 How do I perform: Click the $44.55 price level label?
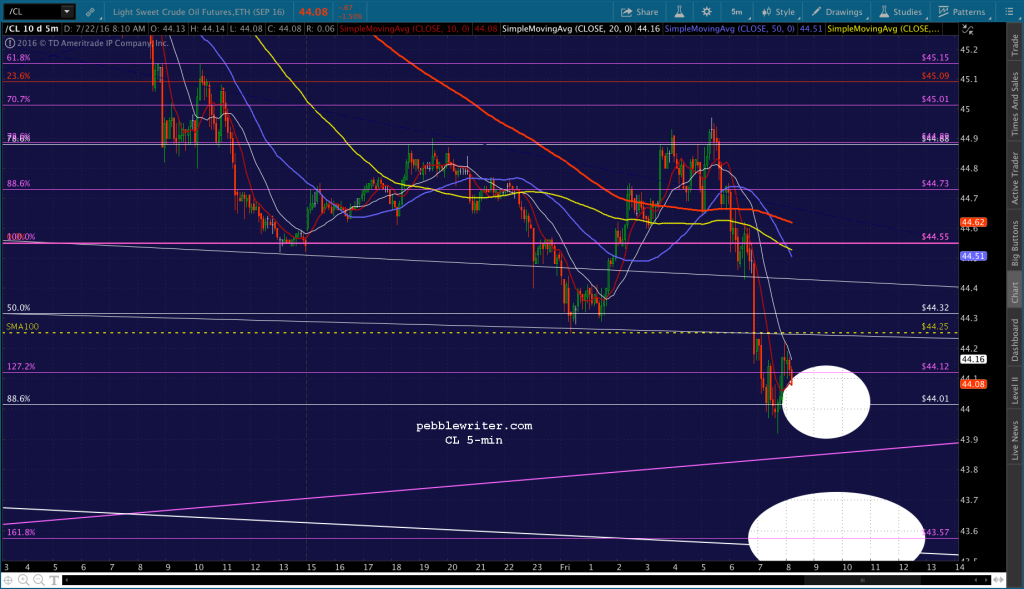tap(935, 236)
